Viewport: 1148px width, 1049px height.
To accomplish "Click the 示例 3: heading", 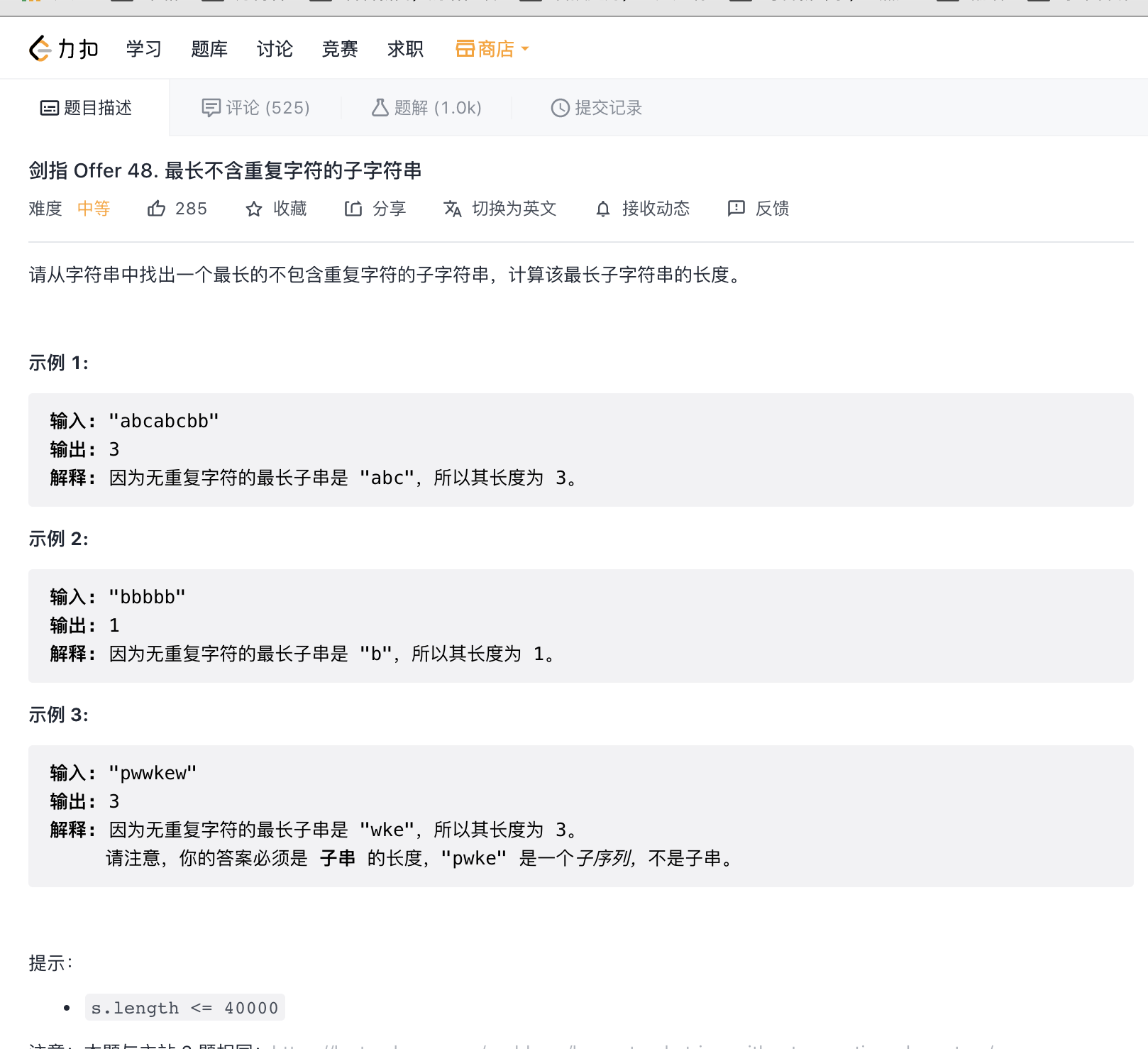I will point(59,715).
